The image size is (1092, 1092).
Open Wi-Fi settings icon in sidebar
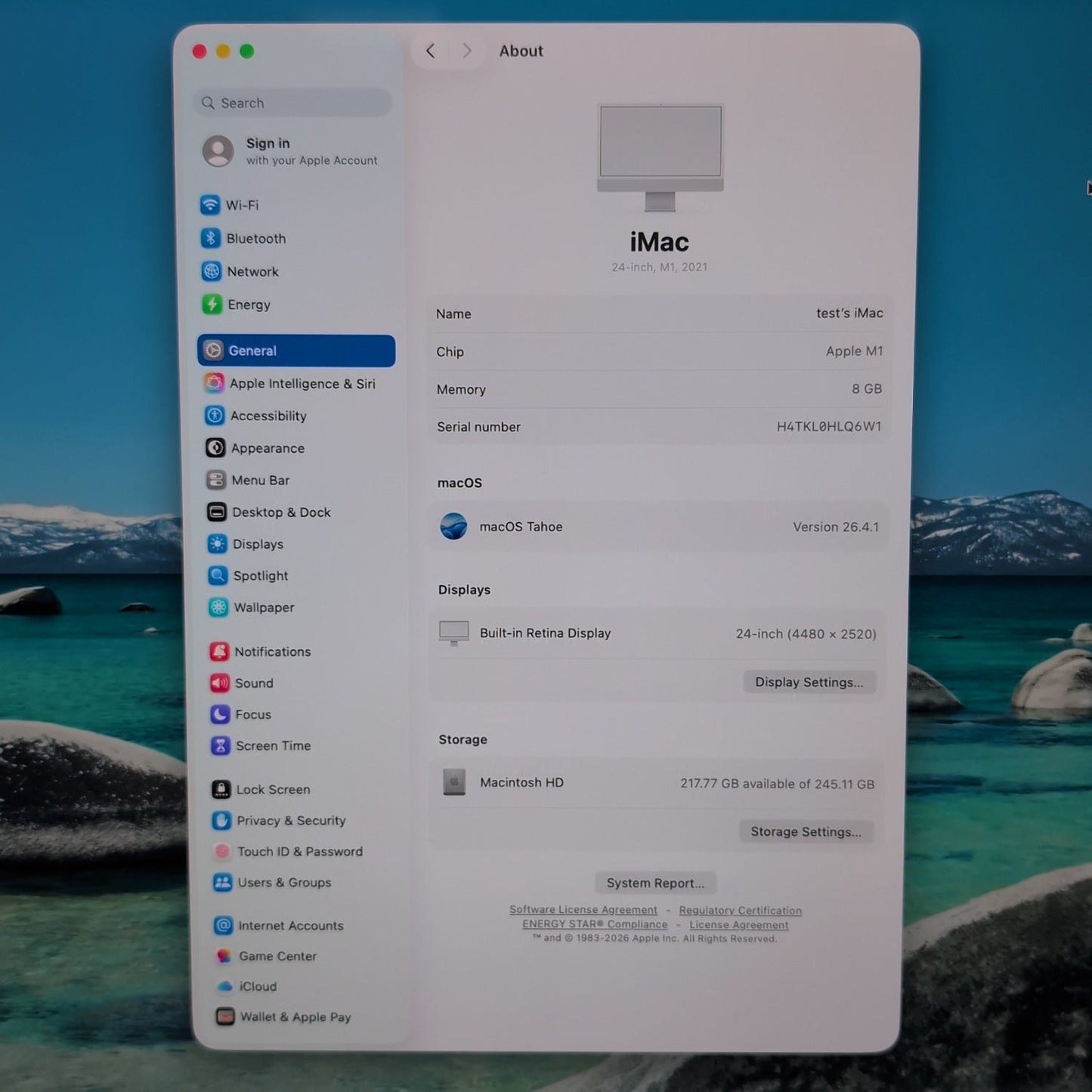coord(210,205)
